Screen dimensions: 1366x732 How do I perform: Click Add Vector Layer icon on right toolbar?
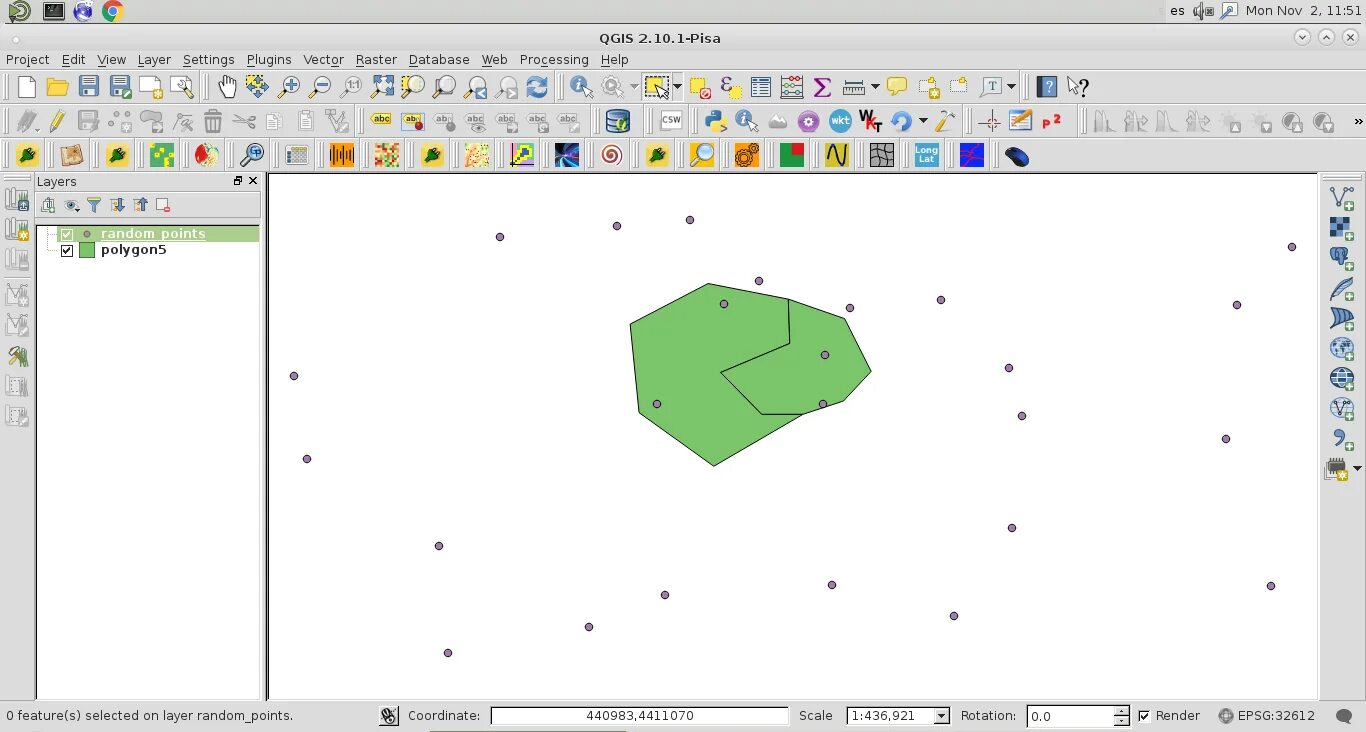(x=1342, y=197)
